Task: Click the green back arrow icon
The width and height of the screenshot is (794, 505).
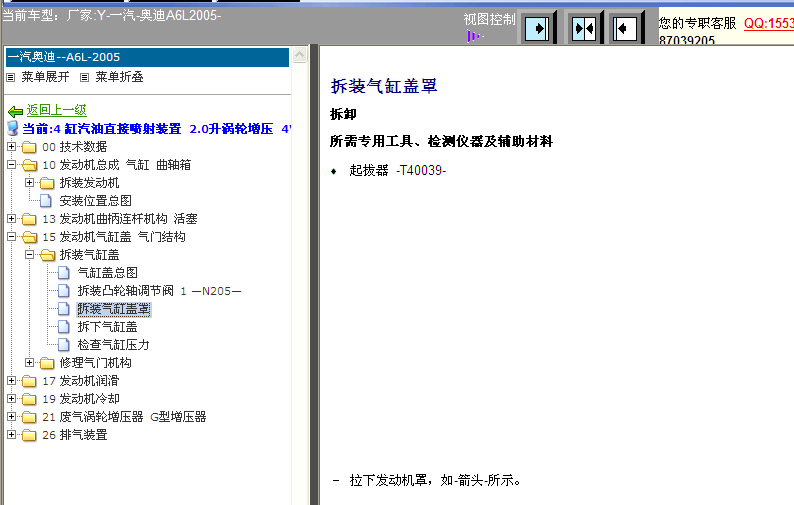Action: click(16, 111)
